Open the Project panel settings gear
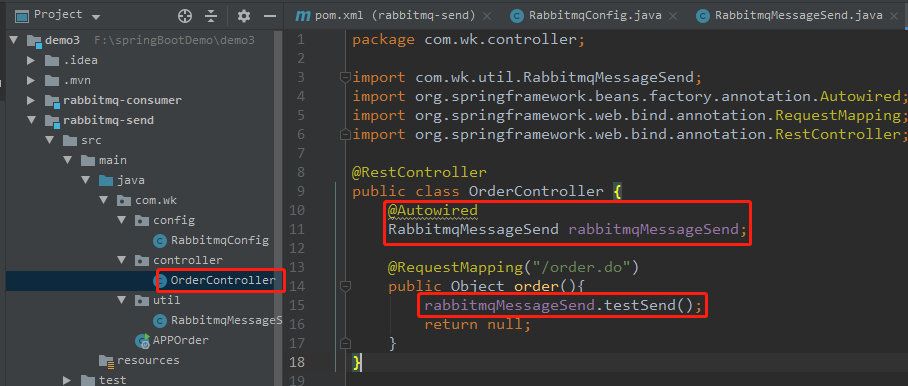Viewport: 908px width, 386px height. pos(244,16)
